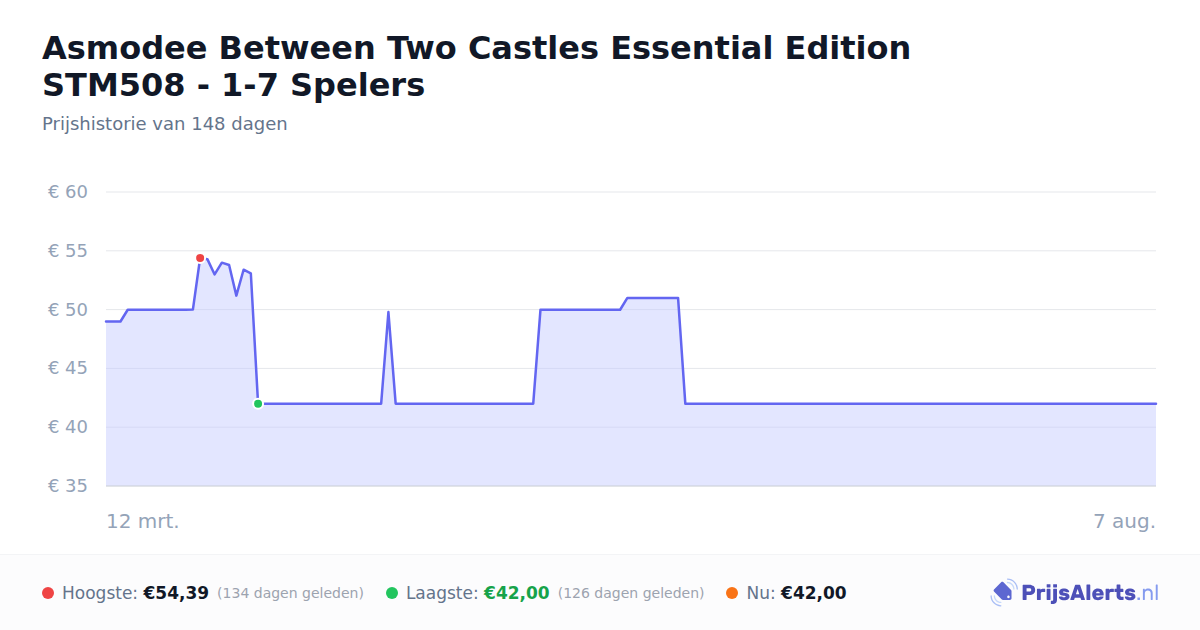Click the product title Asmodee Between Two Castles
Screen dimensions: 1200x630
point(476,66)
